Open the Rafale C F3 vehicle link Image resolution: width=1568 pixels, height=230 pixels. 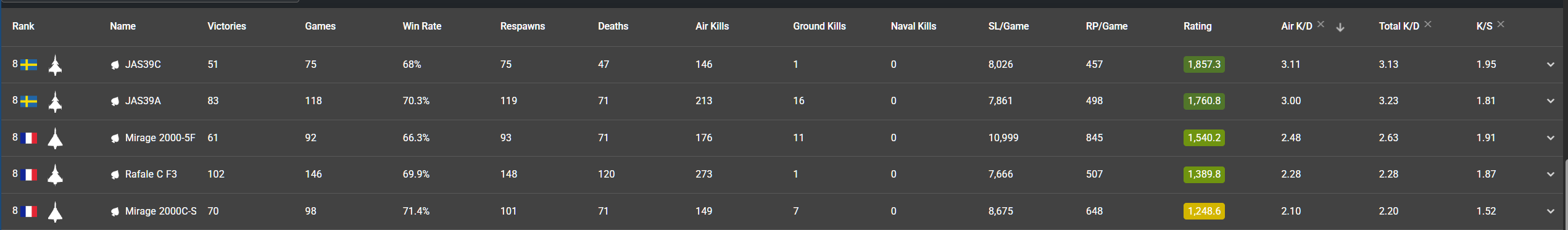[x=151, y=174]
